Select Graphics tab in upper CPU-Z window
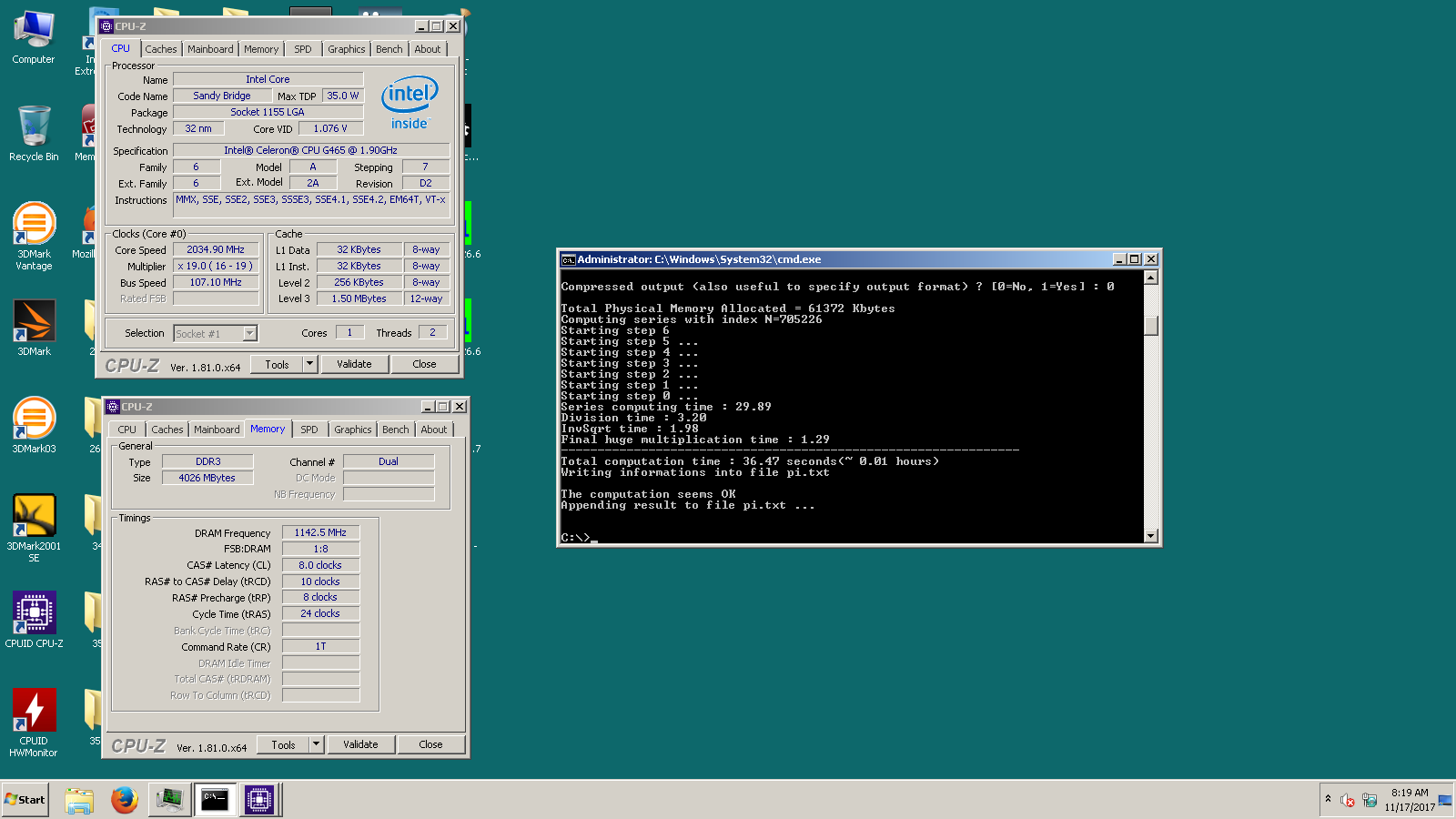 [347, 49]
